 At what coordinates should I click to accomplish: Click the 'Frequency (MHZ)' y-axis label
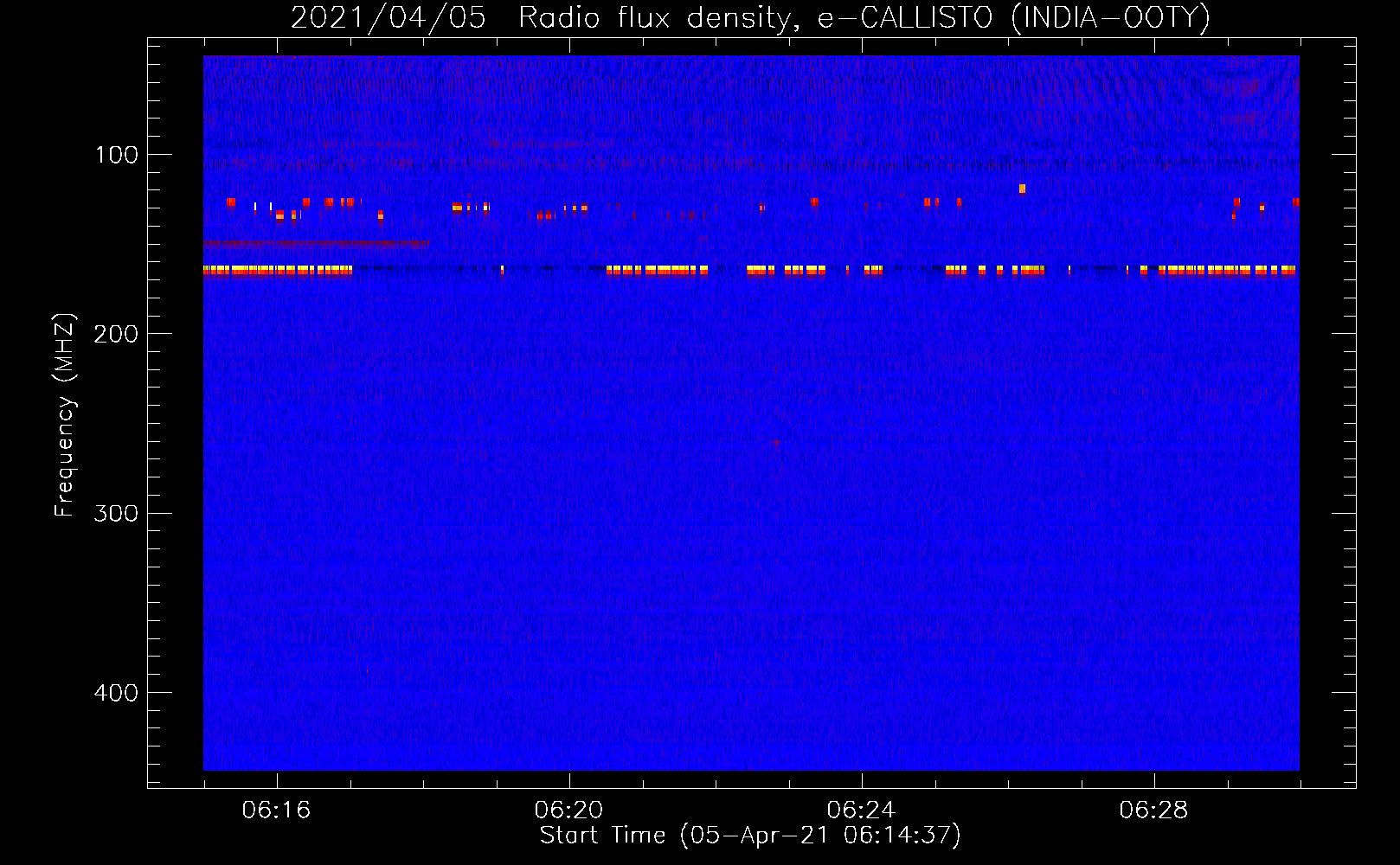65,415
